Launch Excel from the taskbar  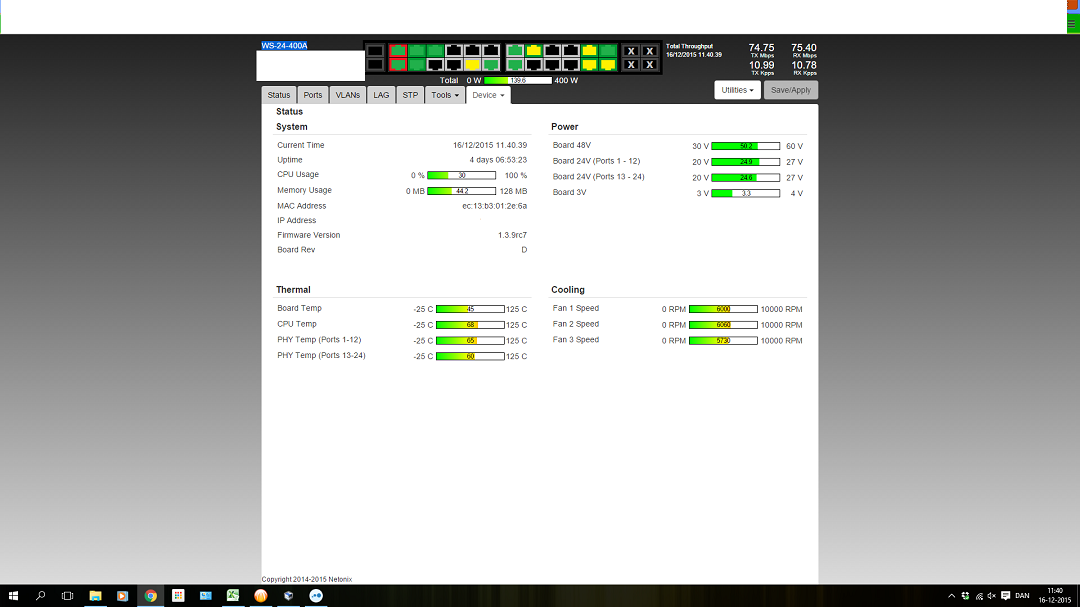232,595
